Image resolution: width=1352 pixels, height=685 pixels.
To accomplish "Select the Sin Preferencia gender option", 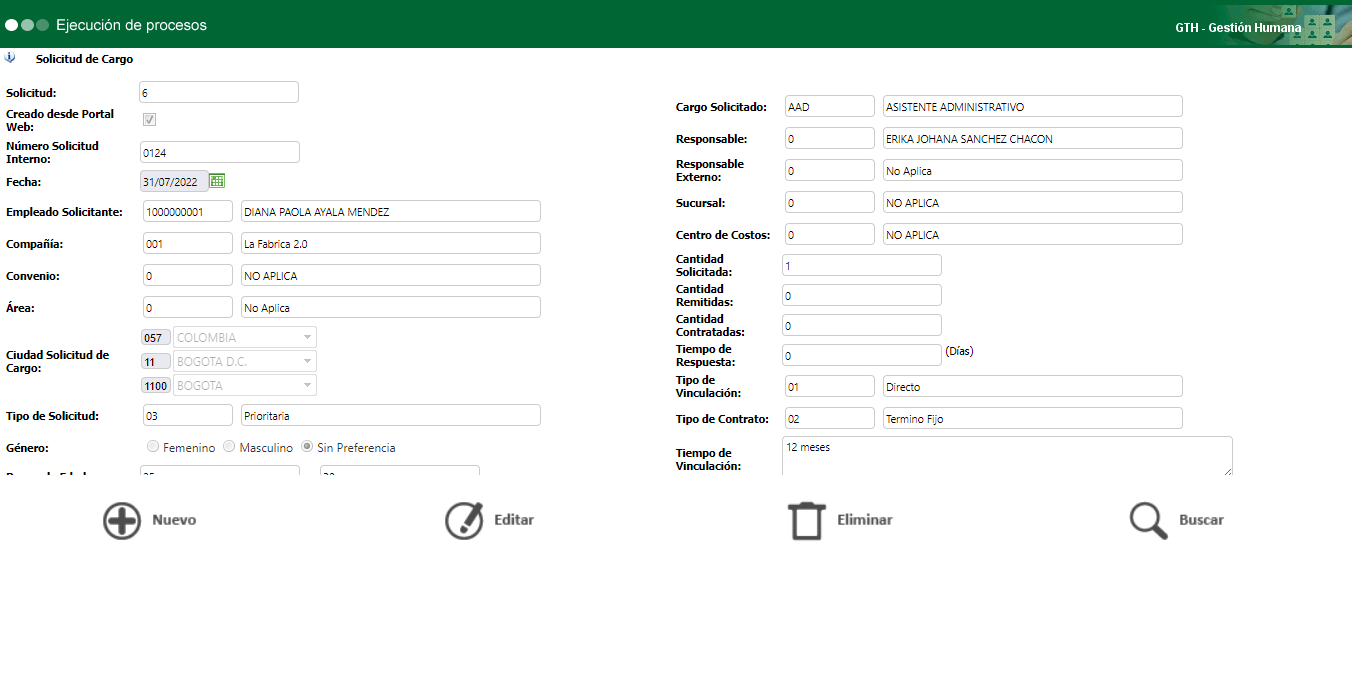I will pyautogui.click(x=308, y=447).
